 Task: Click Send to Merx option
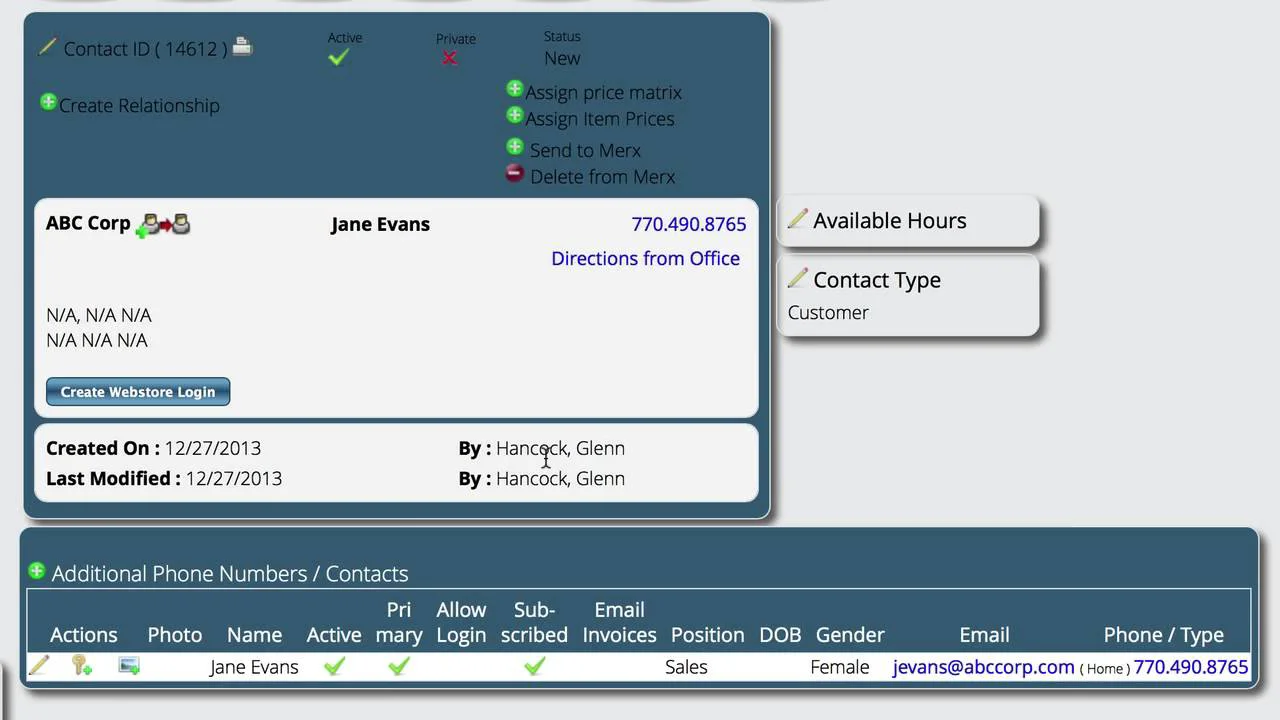tap(585, 150)
